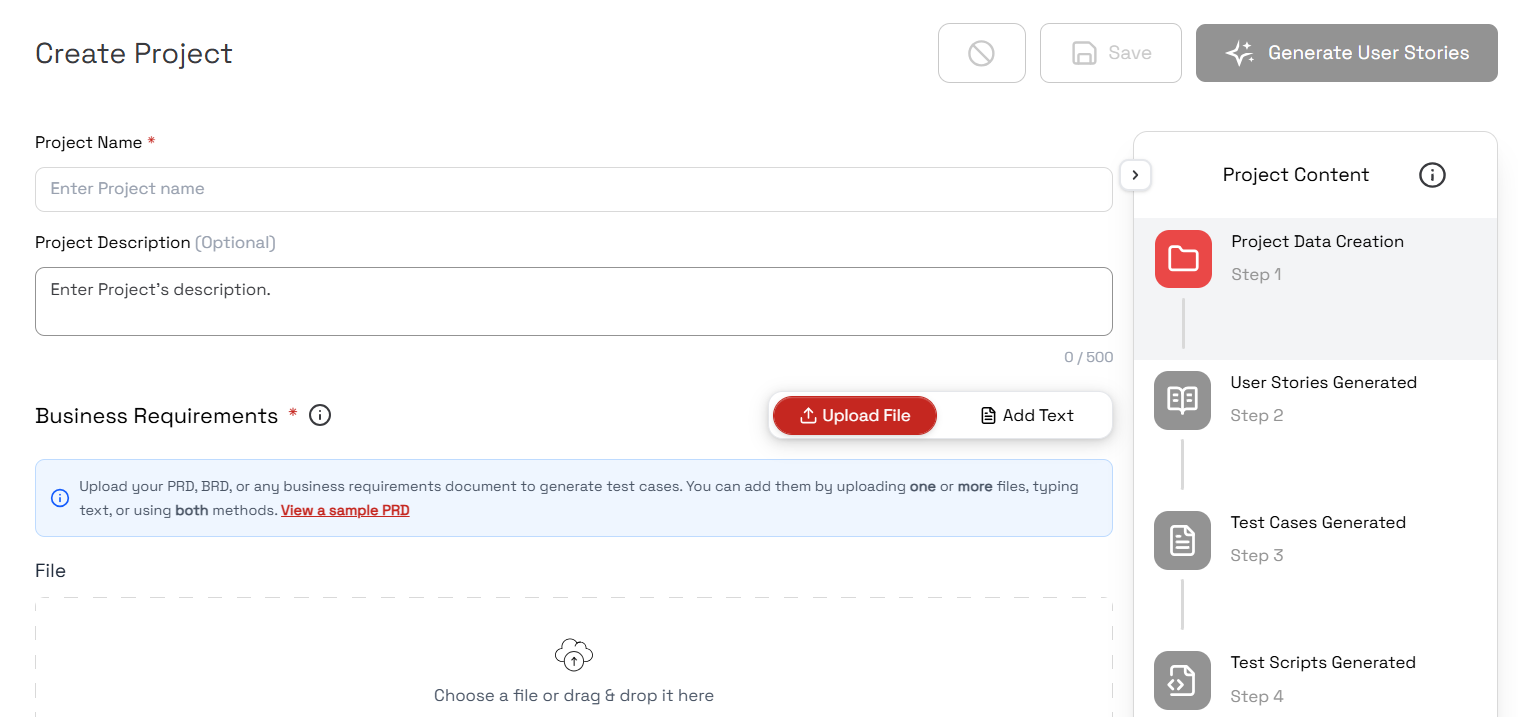This screenshot has width=1518, height=717.
Task: Select Test Cases Generated step
Action: point(1316,570)
